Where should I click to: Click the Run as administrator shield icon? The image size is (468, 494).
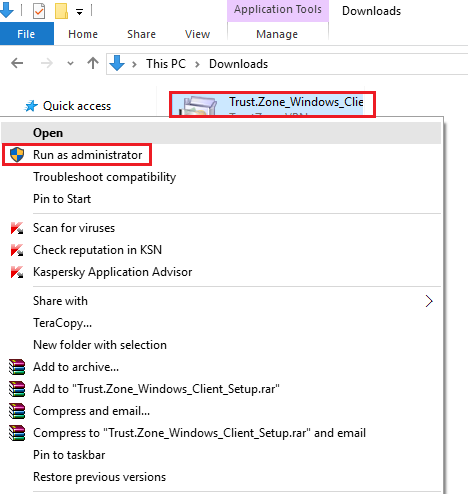click(17, 155)
